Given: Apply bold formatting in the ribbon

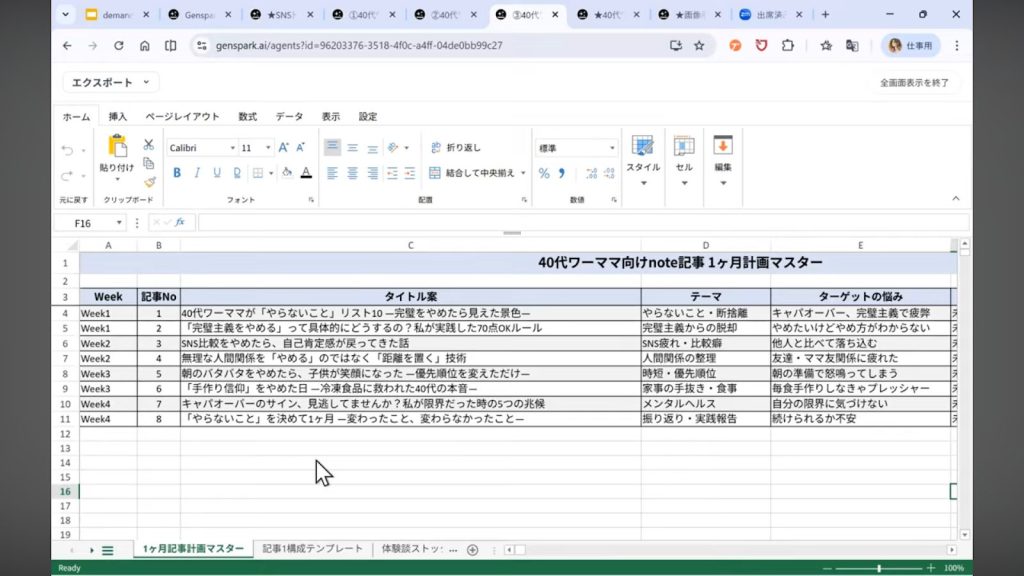Looking at the screenshot, I should tap(177, 173).
